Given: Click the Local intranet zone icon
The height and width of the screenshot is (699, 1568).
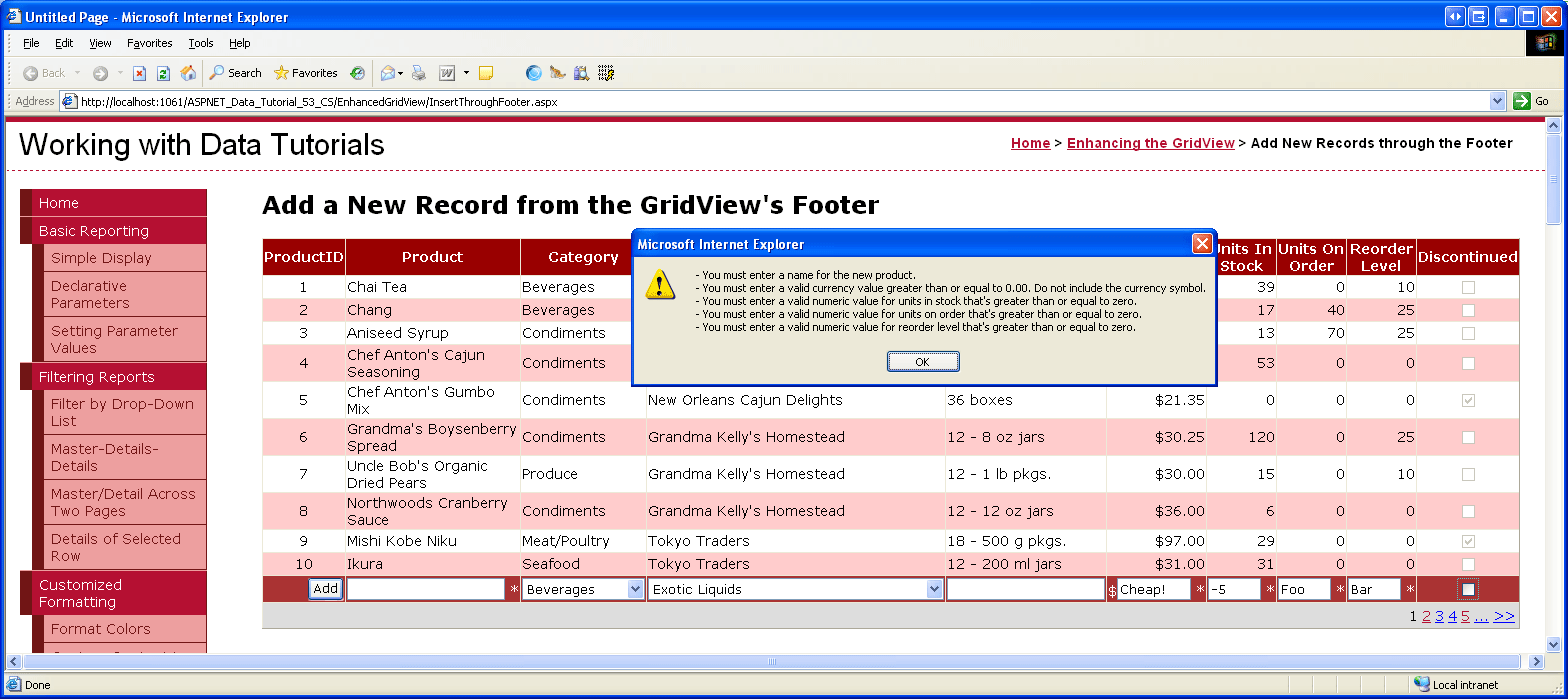Looking at the screenshot, I should click(x=1422, y=684).
